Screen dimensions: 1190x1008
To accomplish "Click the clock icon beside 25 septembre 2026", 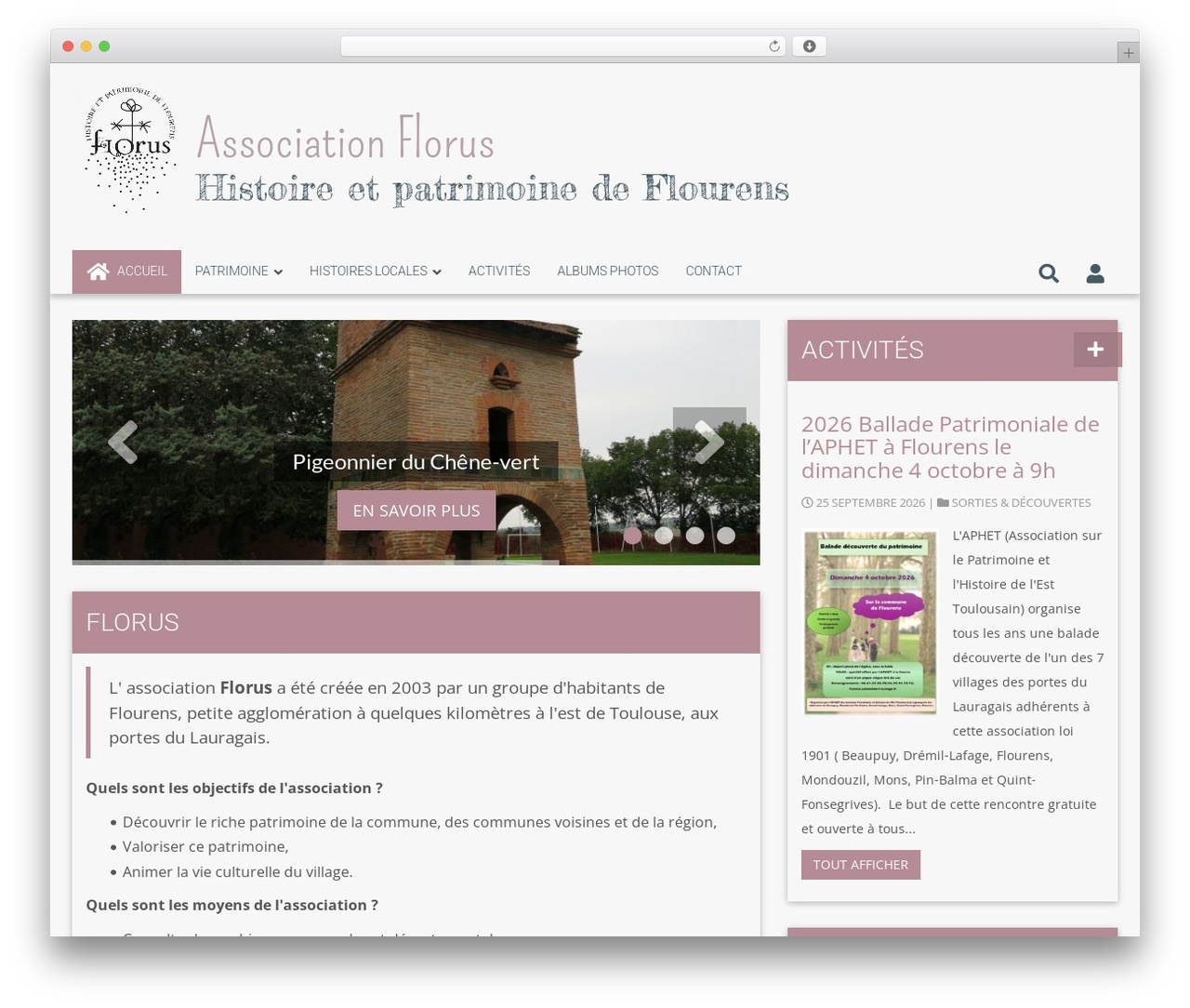I will pos(807,502).
